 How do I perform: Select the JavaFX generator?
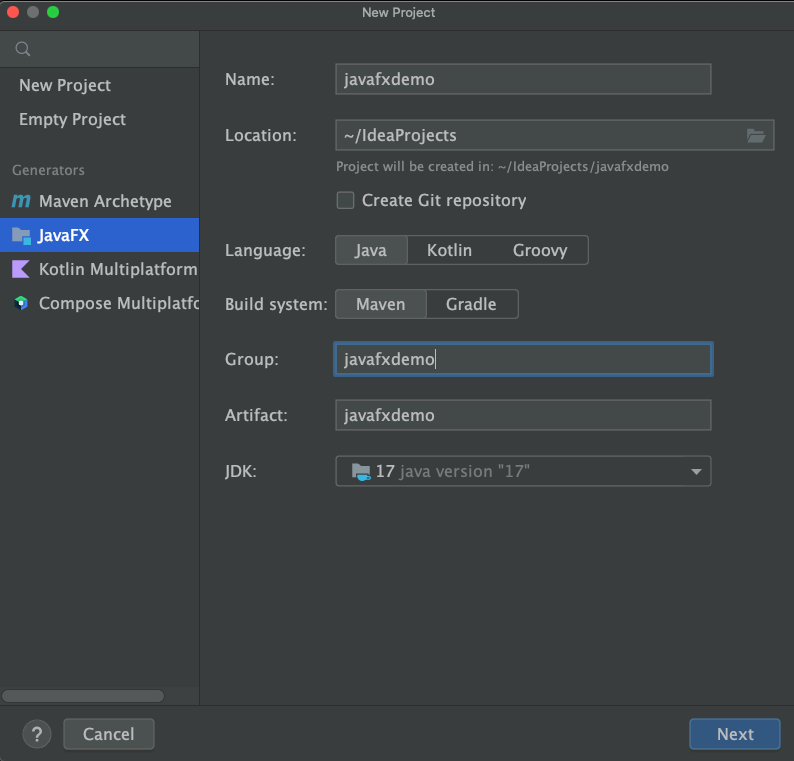click(x=100, y=235)
